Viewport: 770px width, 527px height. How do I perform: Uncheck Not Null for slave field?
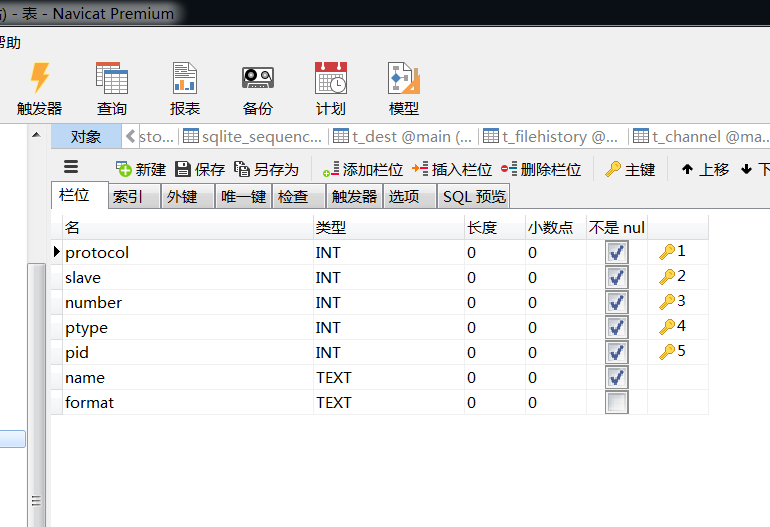pyautogui.click(x=617, y=277)
